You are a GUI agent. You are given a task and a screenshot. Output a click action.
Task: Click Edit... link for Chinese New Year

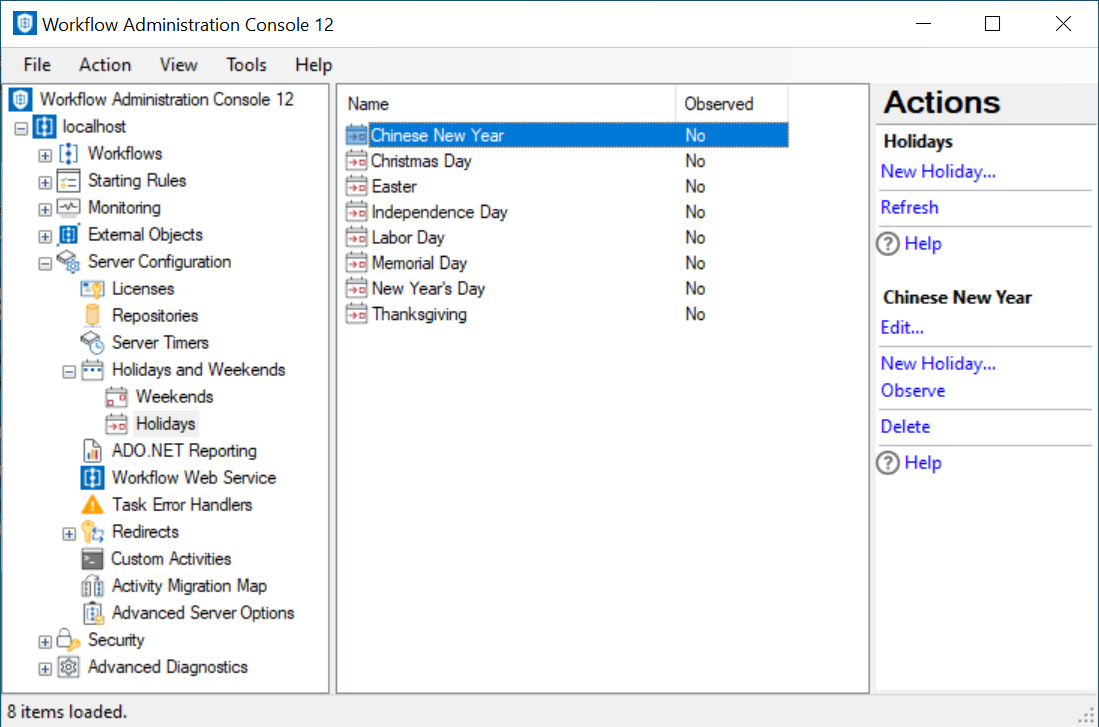pos(901,328)
